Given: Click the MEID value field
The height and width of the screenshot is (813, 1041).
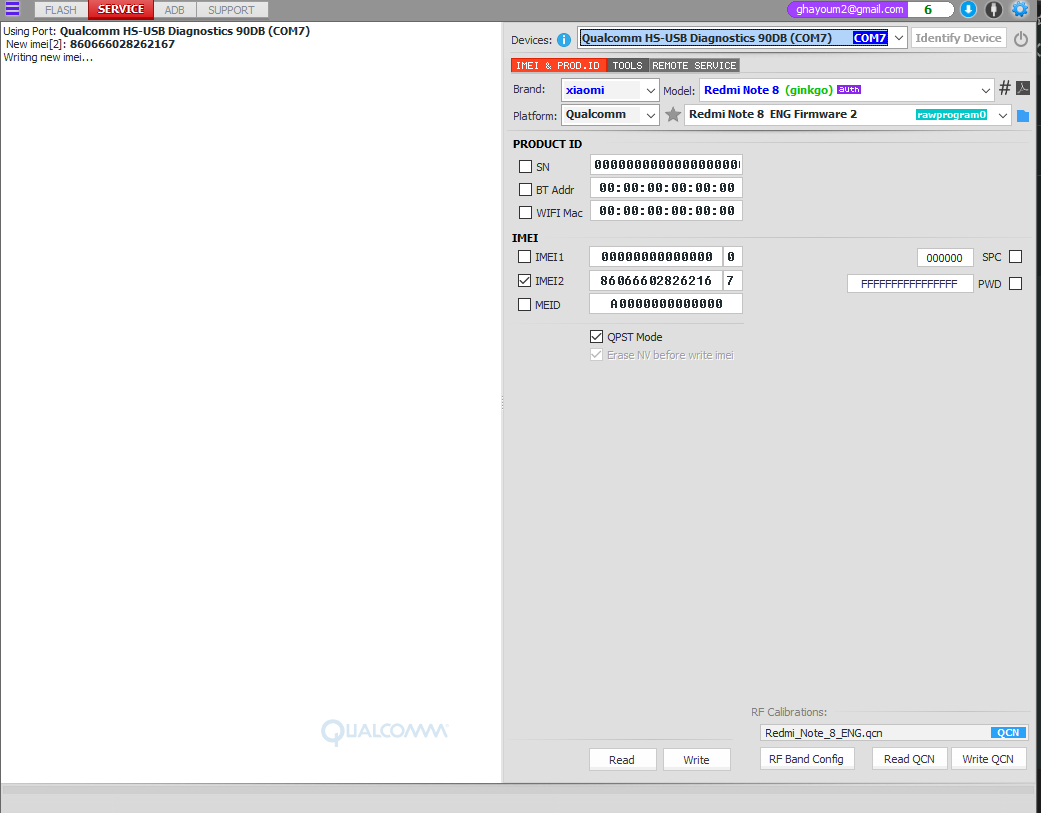Looking at the screenshot, I should 666,303.
